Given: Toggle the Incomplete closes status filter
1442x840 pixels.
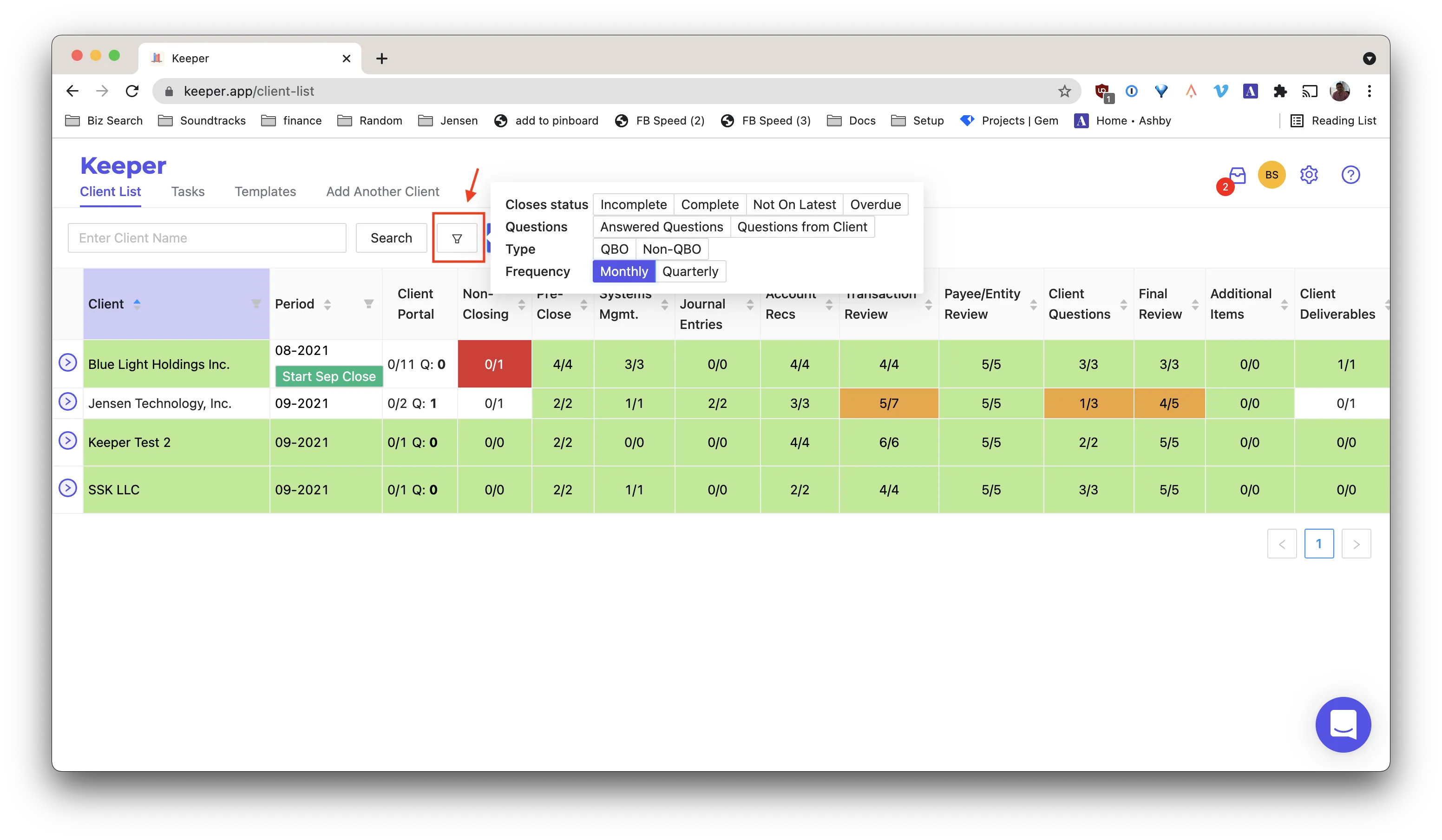Looking at the screenshot, I should 634,204.
